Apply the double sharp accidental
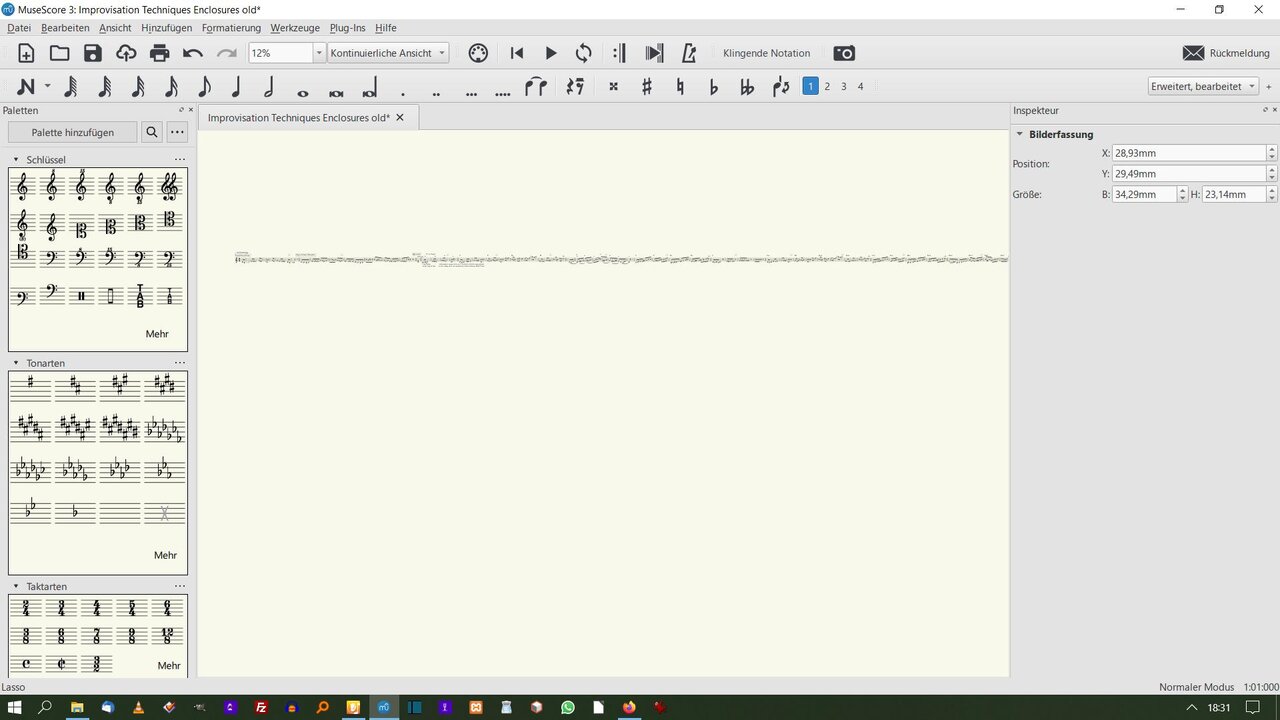The image size is (1280, 720). [613, 87]
